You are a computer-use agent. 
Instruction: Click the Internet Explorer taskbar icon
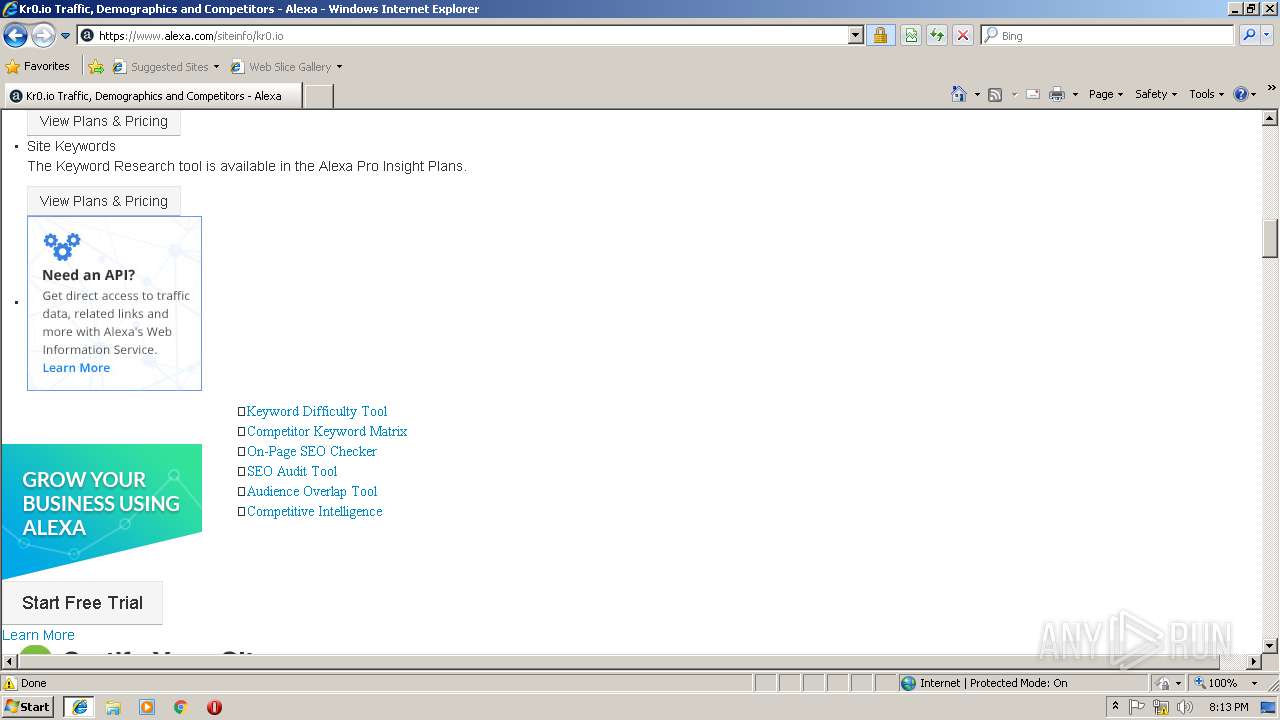pyautogui.click(x=80, y=707)
